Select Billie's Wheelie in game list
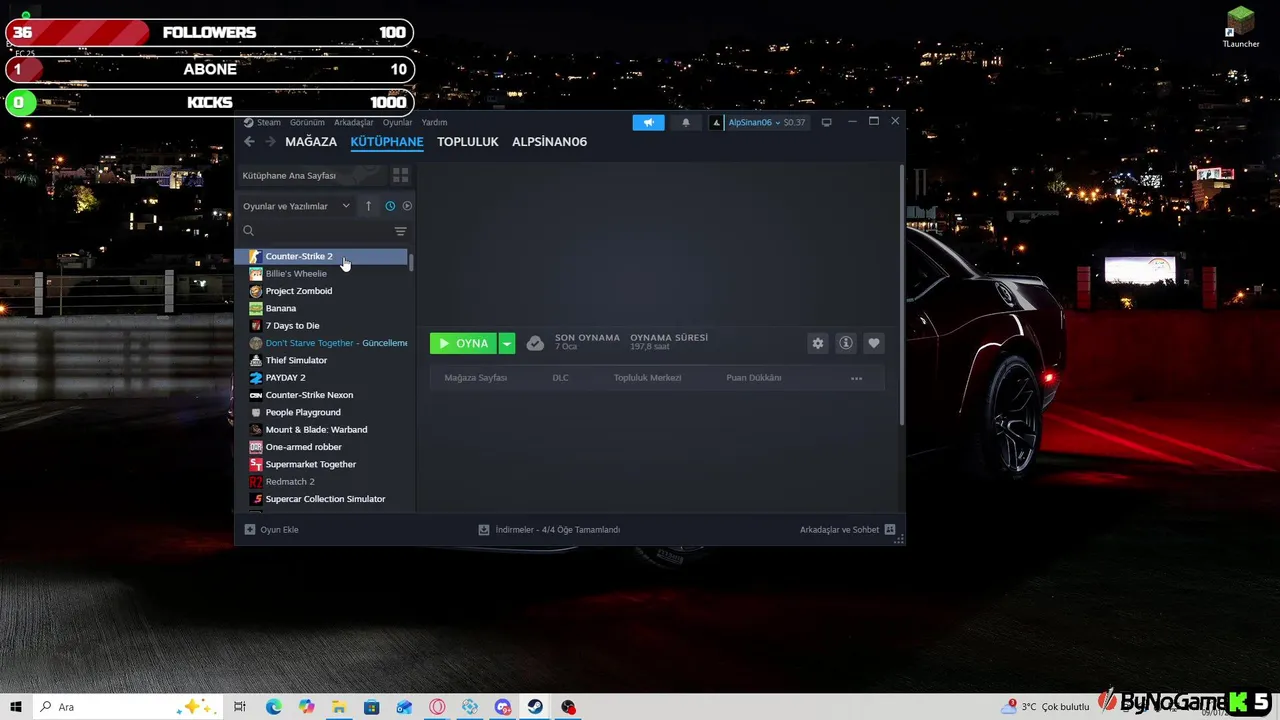This screenshot has height=720, width=1280. [321, 274]
